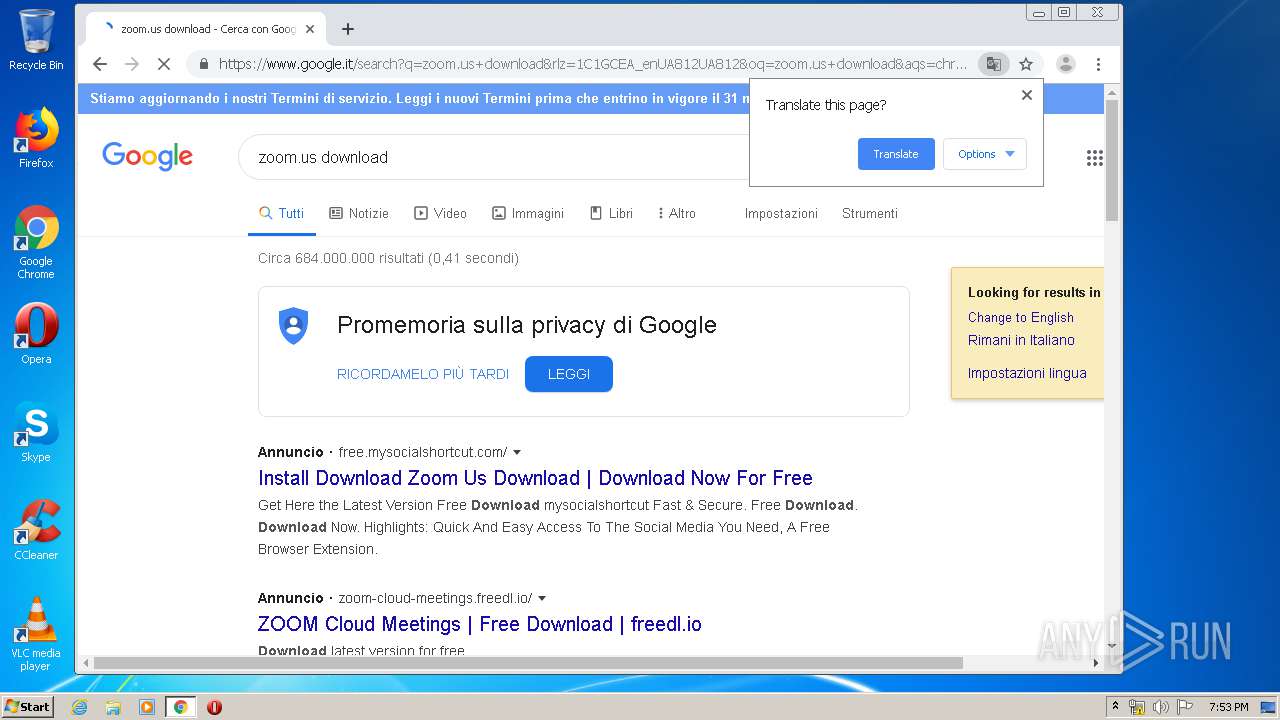
Task: Switch to Notizie tab
Action: pos(359,213)
